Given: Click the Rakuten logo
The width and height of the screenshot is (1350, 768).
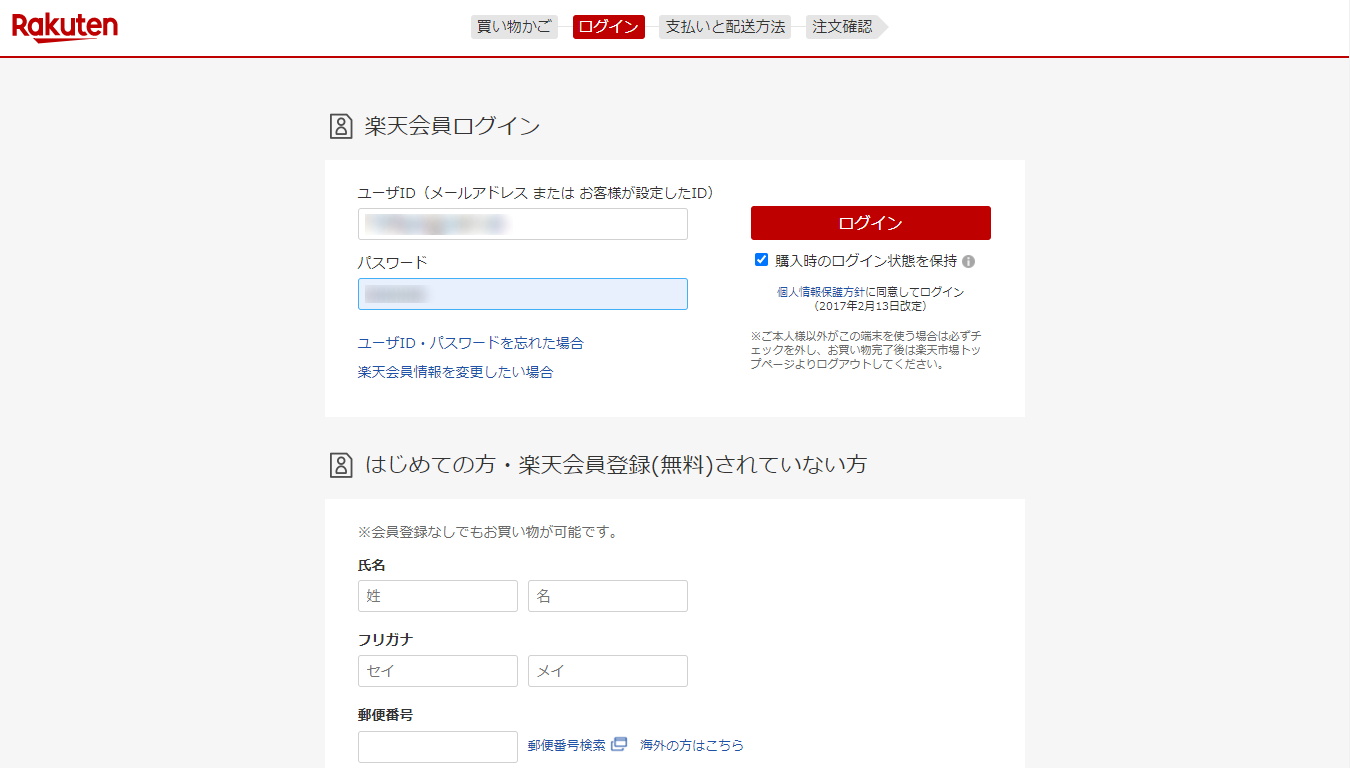Looking at the screenshot, I should [x=65, y=27].
